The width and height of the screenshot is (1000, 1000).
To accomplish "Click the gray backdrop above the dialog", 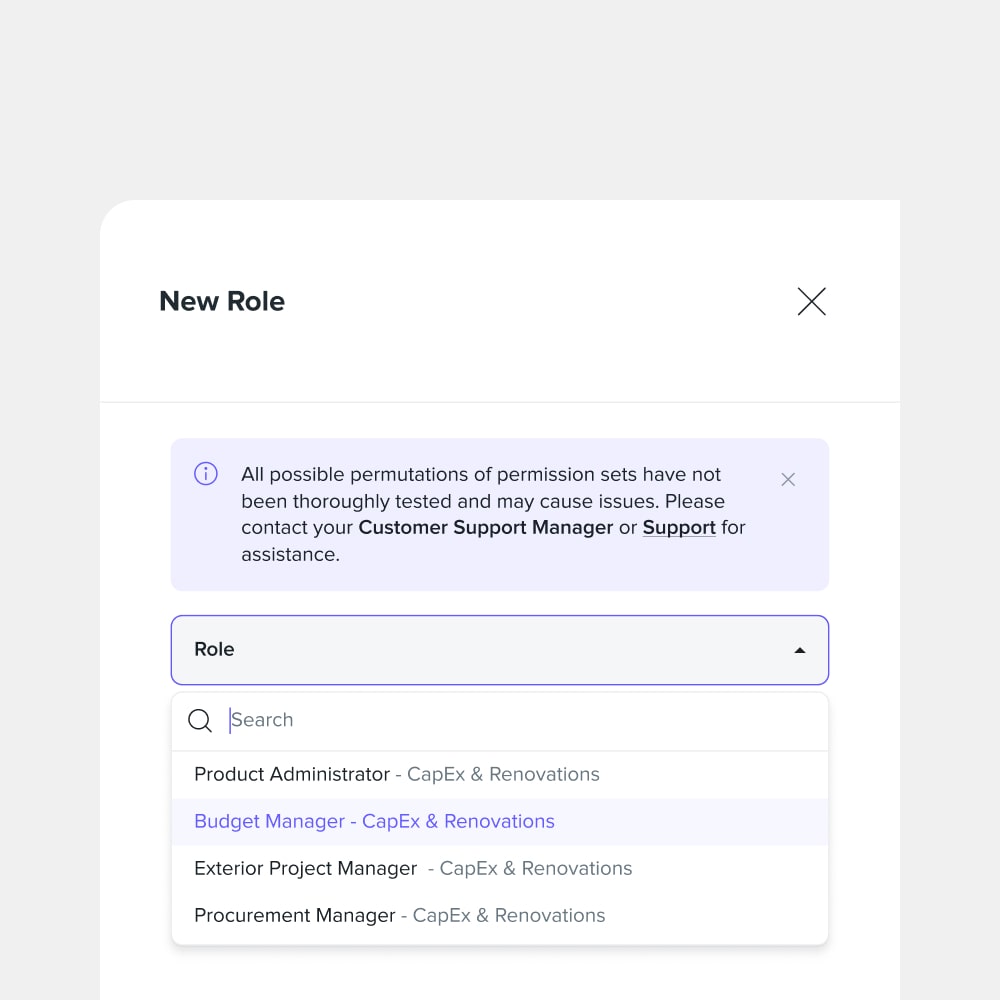I will pyautogui.click(x=500, y=96).
